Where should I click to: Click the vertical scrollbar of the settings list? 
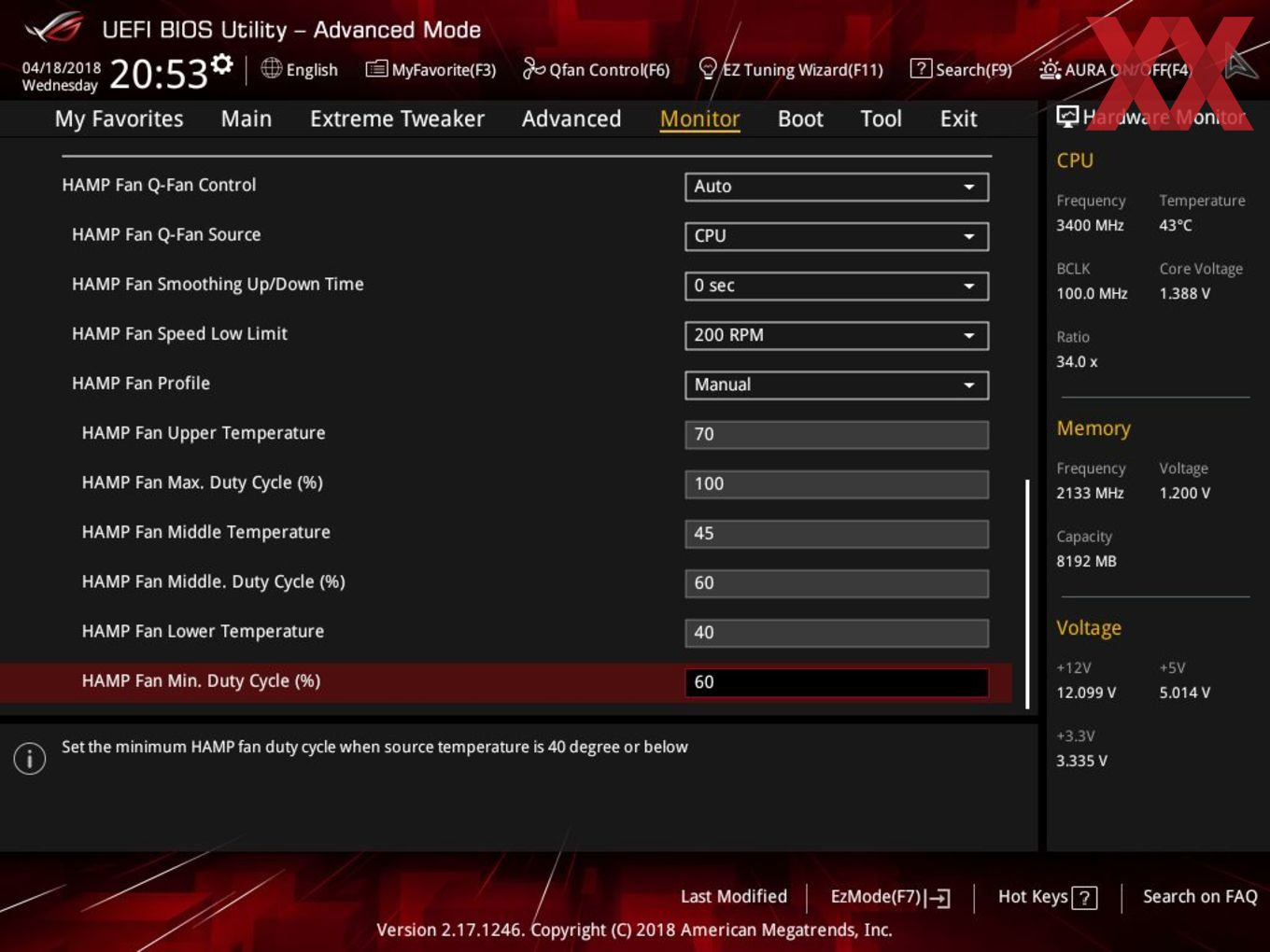point(1027,594)
